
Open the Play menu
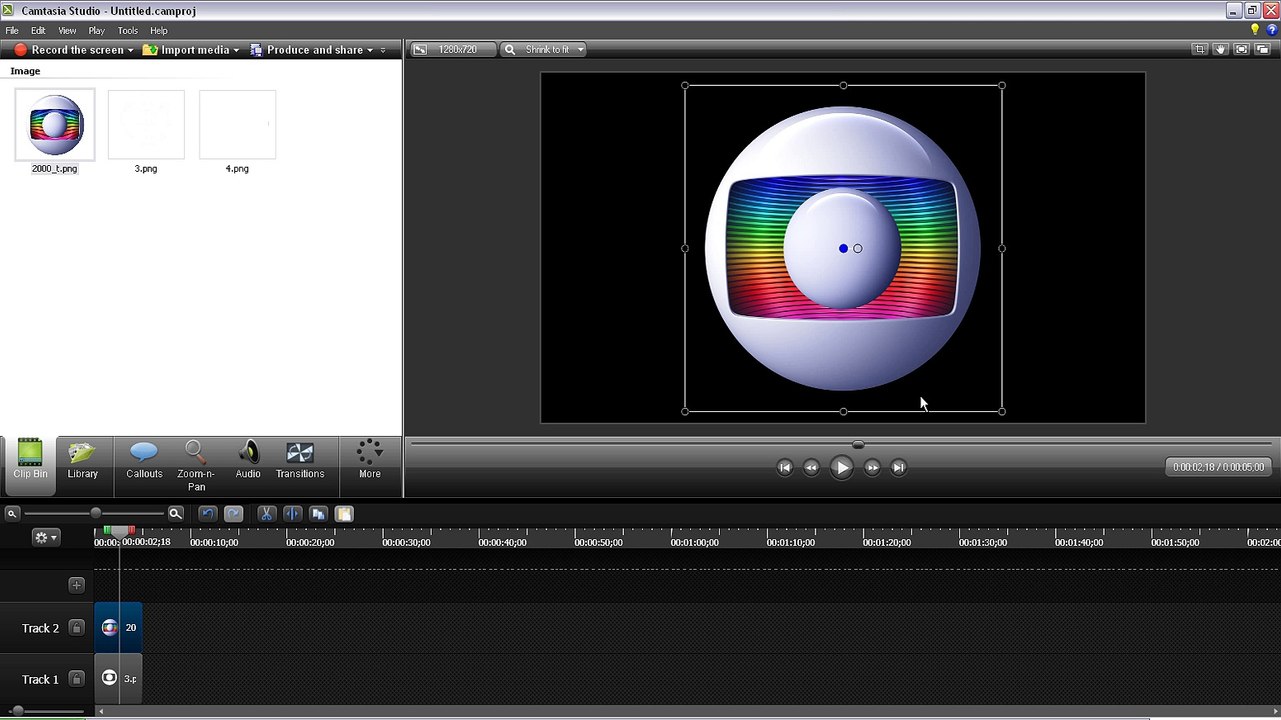(97, 31)
